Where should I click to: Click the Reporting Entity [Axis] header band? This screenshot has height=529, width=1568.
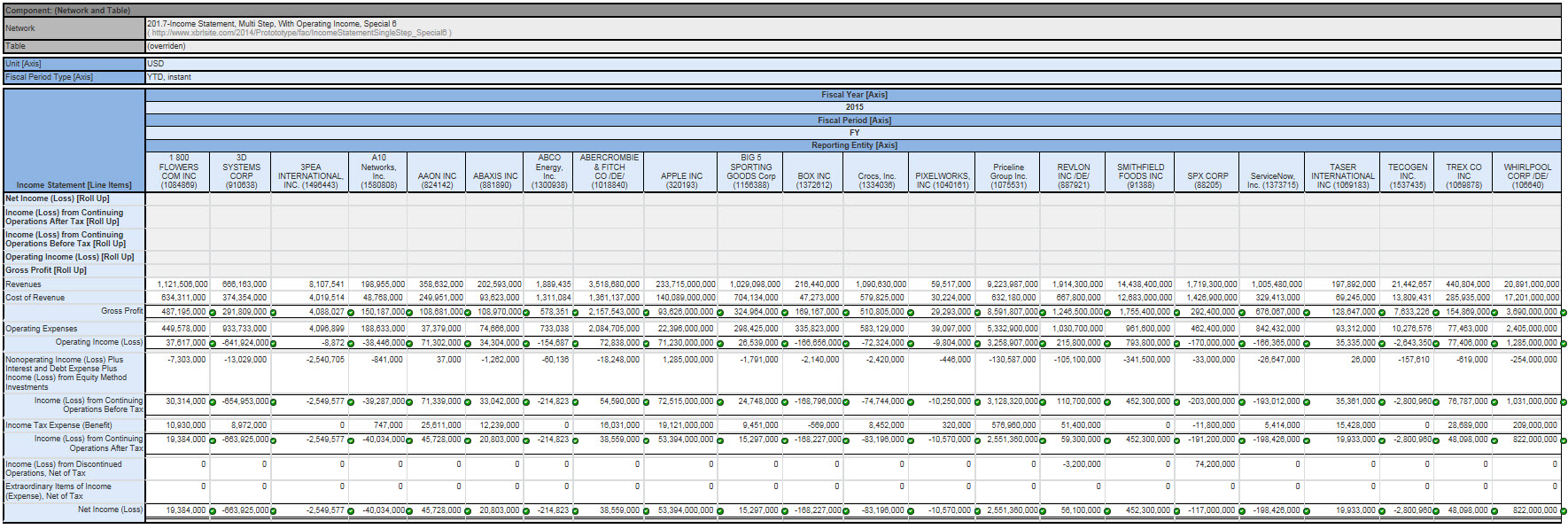pyautogui.click(x=854, y=145)
